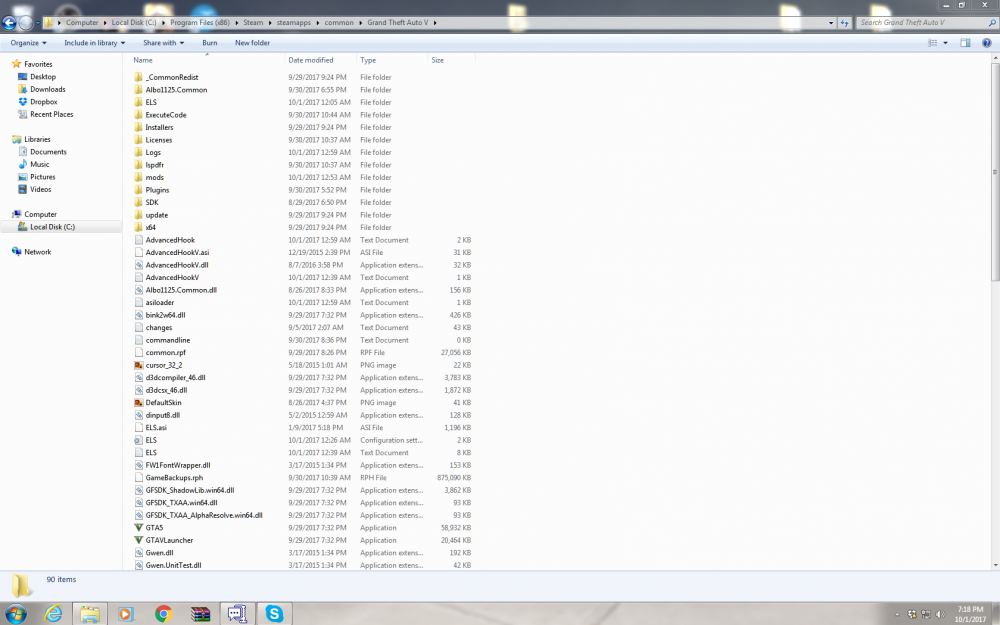Select Documents under Libraries
Screen dimensions: 1000x625
pos(48,152)
